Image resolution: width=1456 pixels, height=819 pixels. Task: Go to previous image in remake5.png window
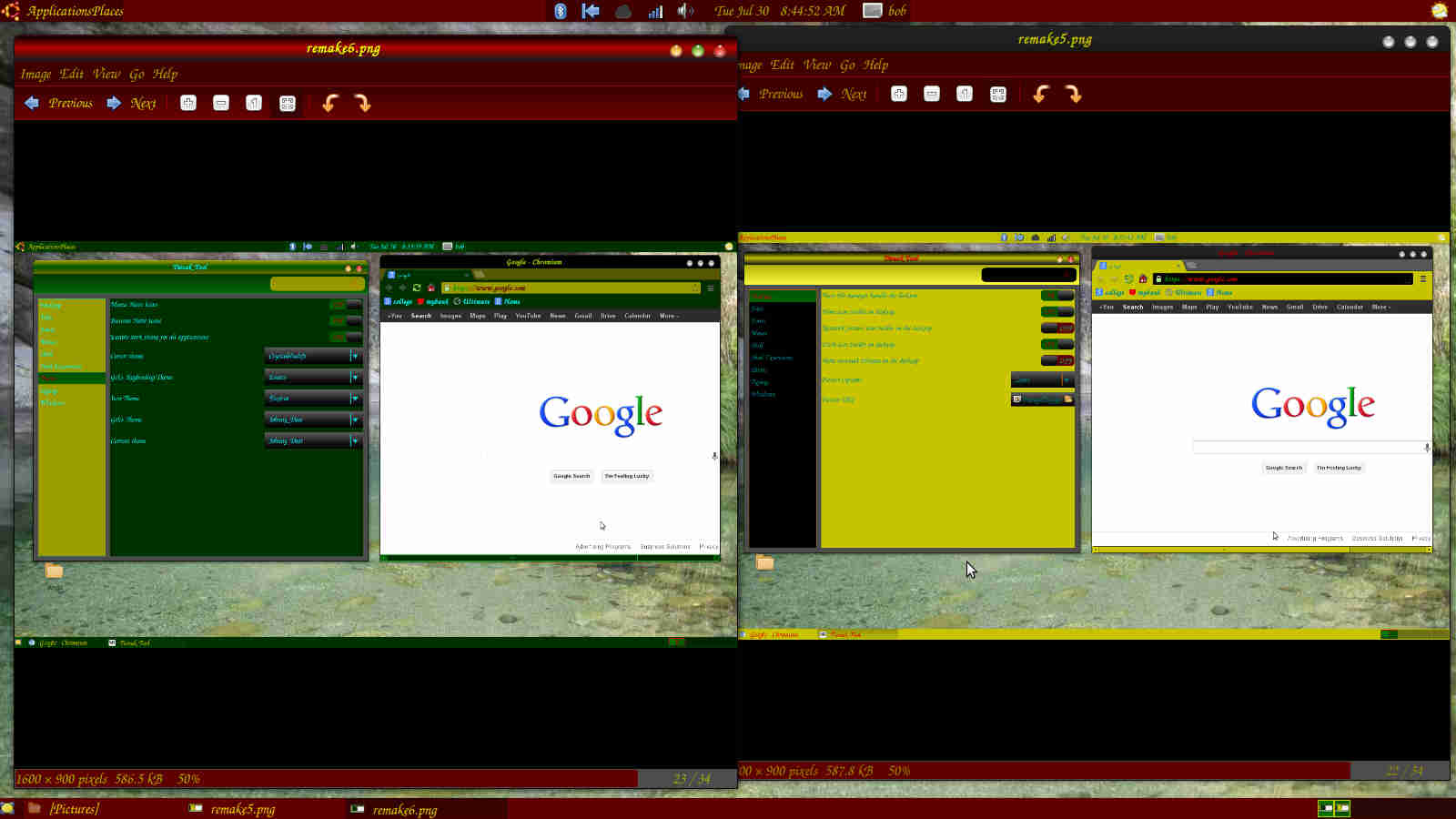(x=772, y=95)
